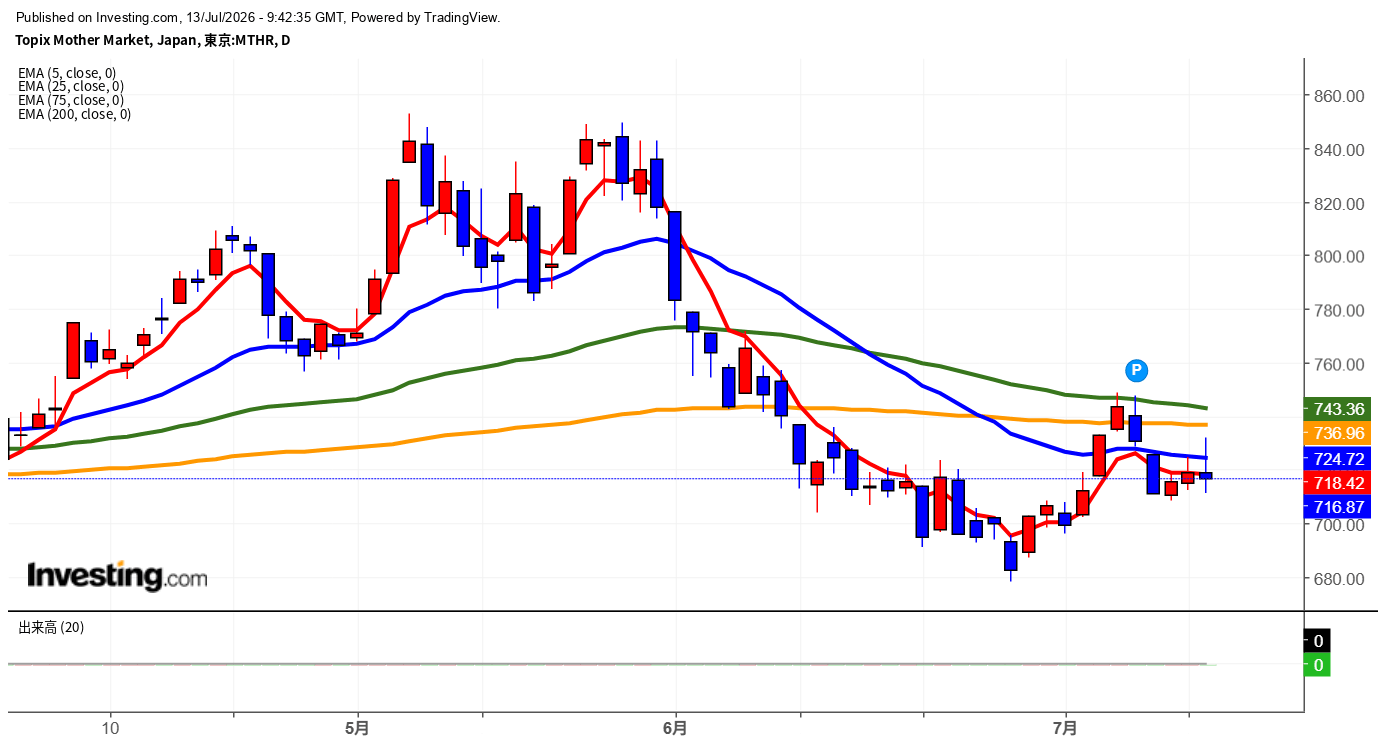This screenshot has width=1378, height=745.
Task: Click the red 718.42 price label
Action: 1338,483
